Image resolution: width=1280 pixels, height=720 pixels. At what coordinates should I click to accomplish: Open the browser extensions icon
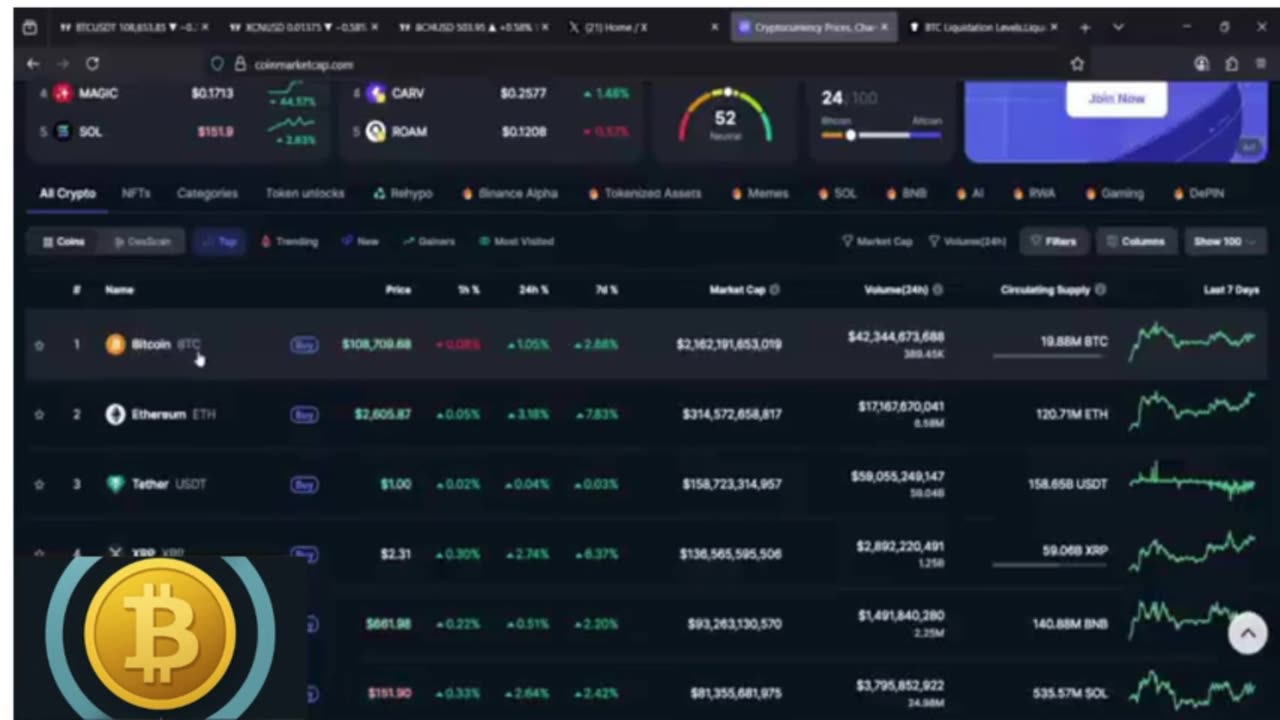tap(1232, 64)
